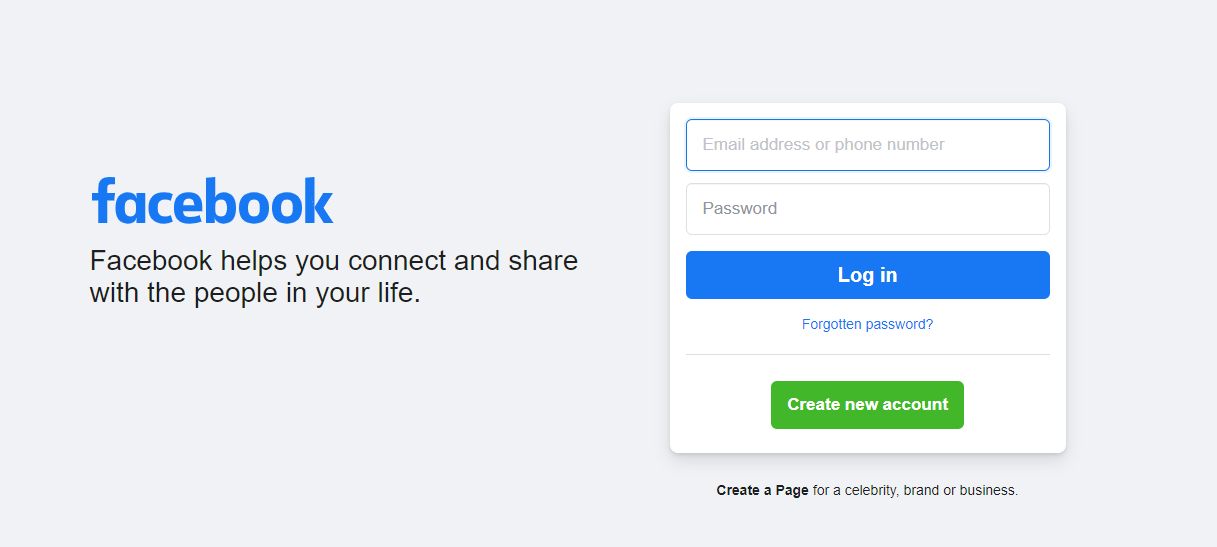
Task: Click the 'Password' placeholder text
Action: (739, 209)
